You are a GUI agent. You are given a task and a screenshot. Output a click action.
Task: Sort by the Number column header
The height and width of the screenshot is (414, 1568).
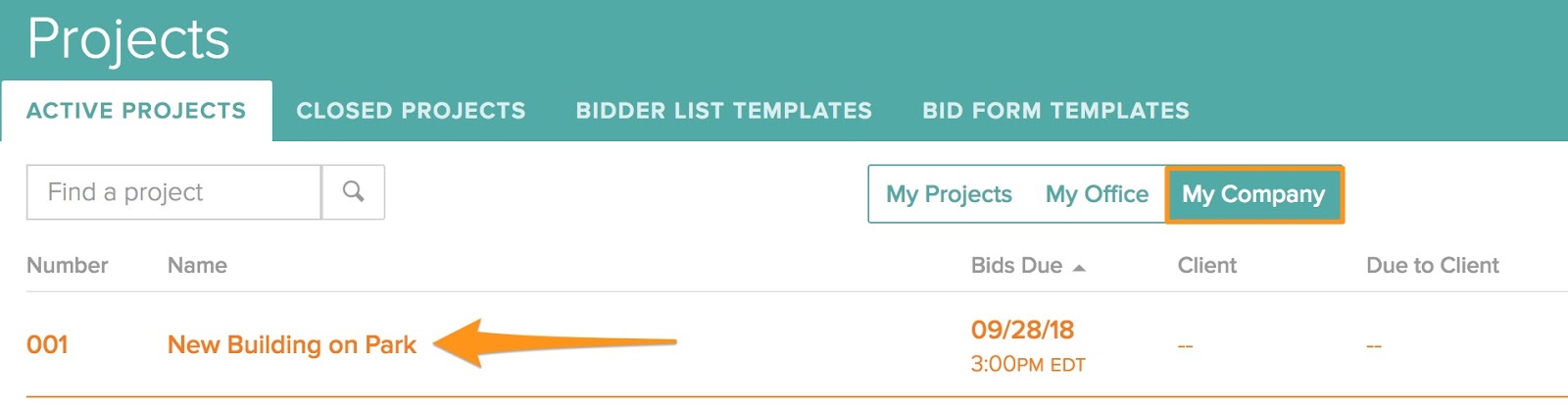(67, 266)
